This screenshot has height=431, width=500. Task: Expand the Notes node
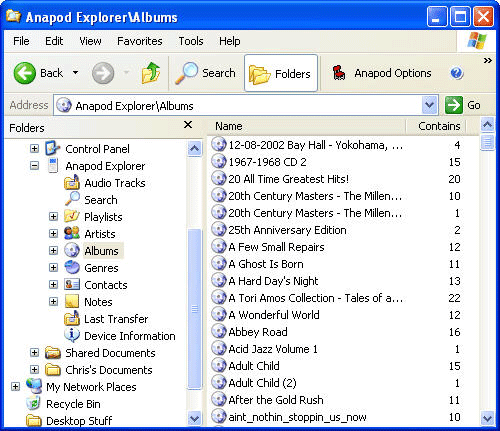point(53,302)
